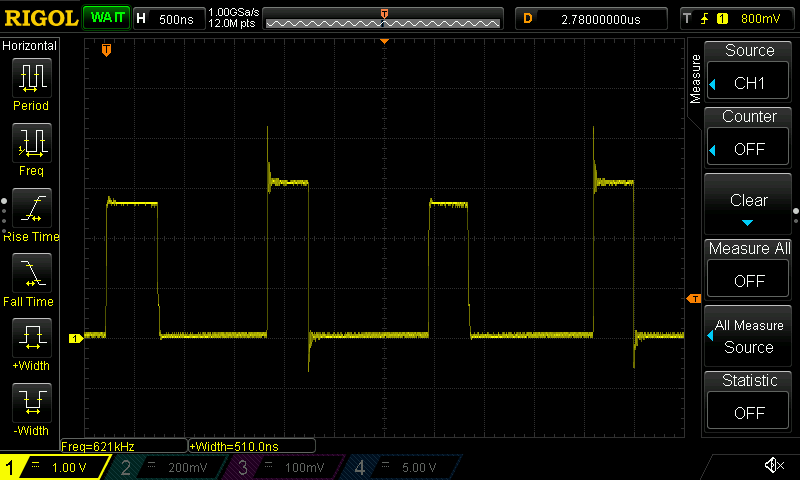
Task: Click the orange T trigger position marker in the grid
Action: click(106, 50)
